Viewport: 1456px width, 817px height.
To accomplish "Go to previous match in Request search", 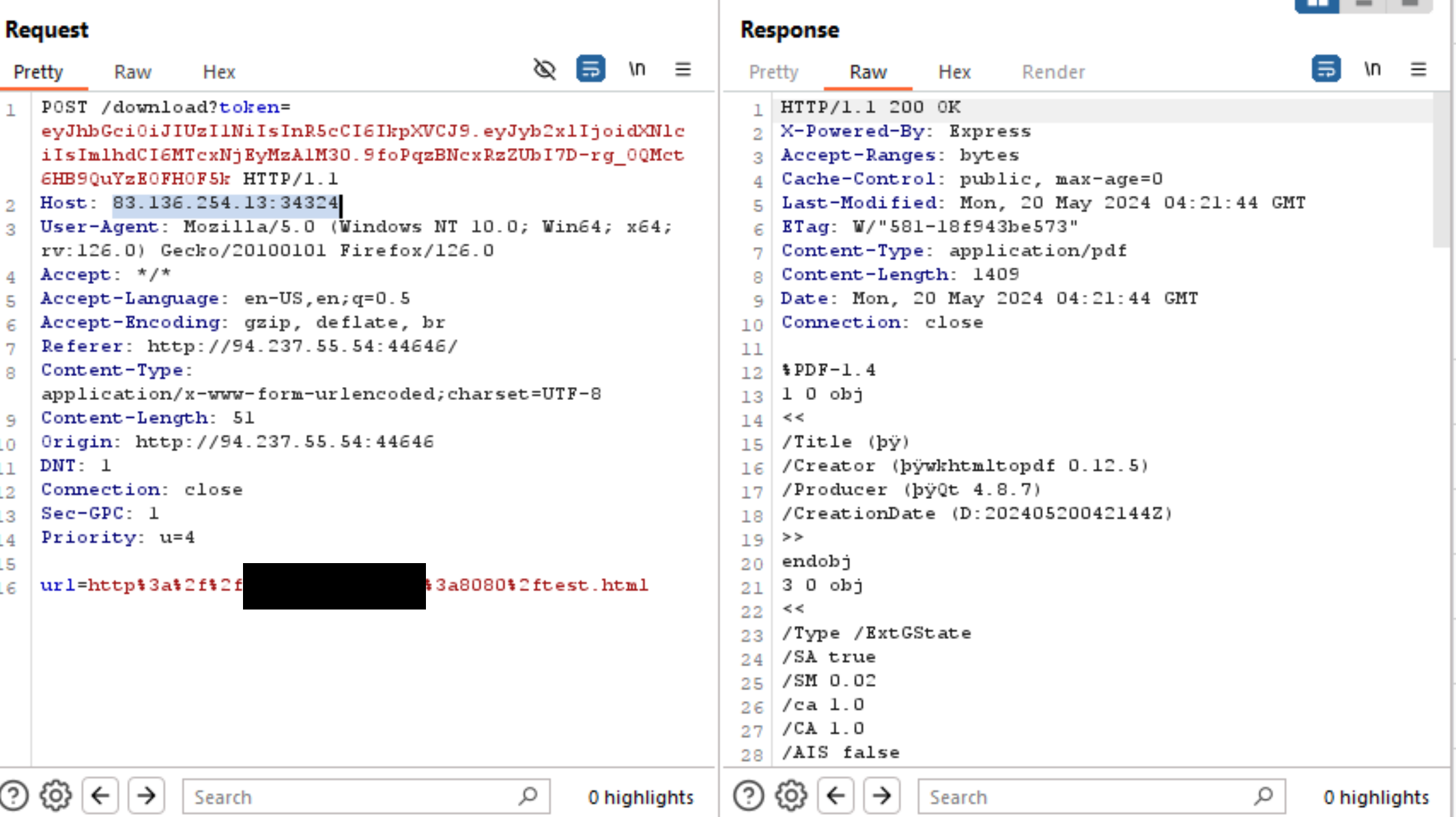I will click(100, 796).
